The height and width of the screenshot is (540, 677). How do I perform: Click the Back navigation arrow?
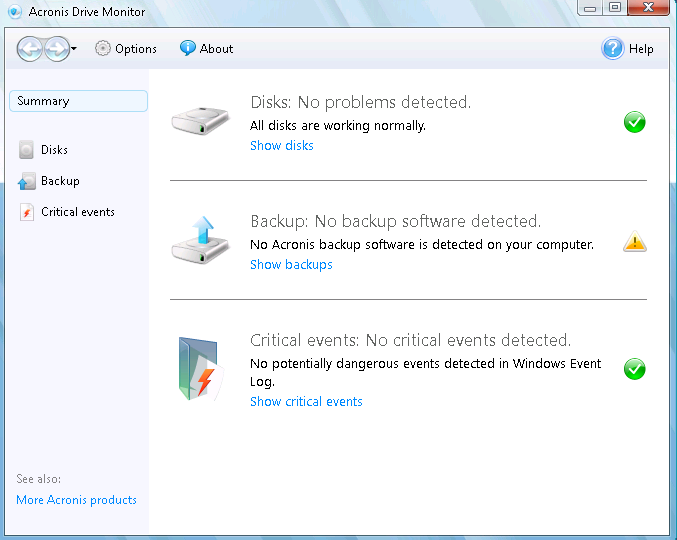point(29,49)
